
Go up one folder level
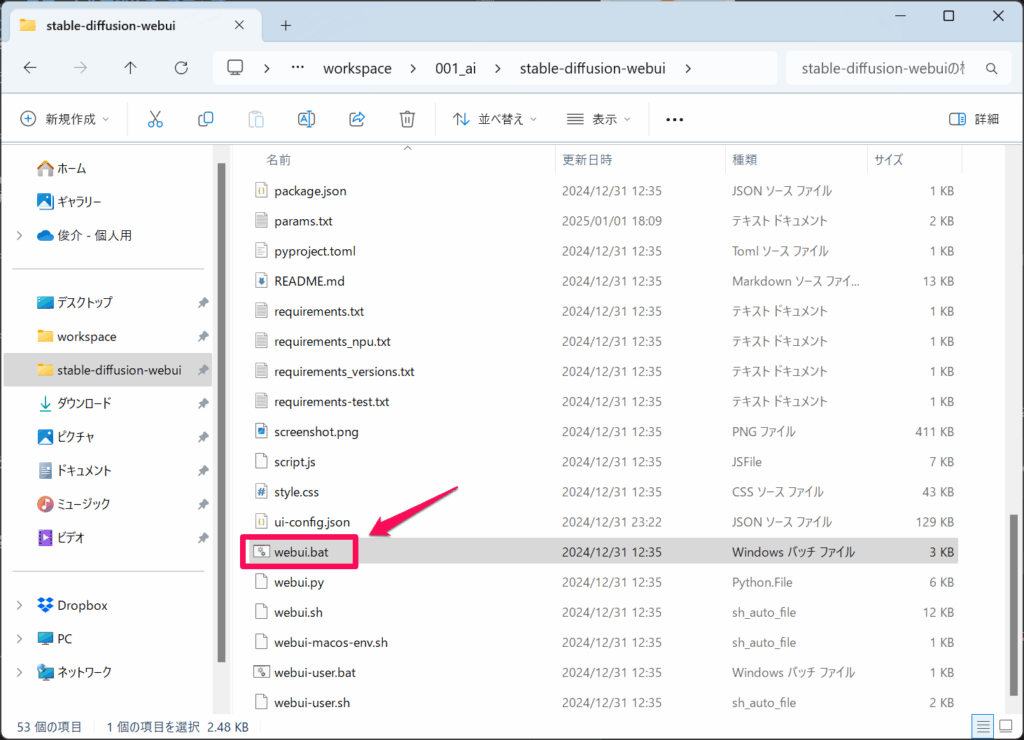coord(131,68)
